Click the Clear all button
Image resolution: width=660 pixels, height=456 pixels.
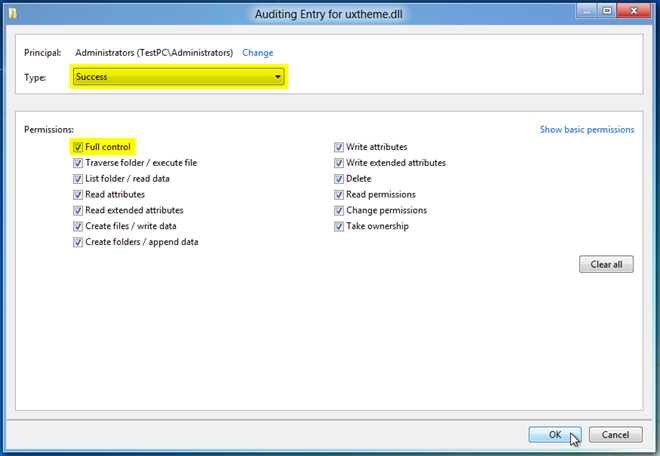pyautogui.click(x=606, y=264)
